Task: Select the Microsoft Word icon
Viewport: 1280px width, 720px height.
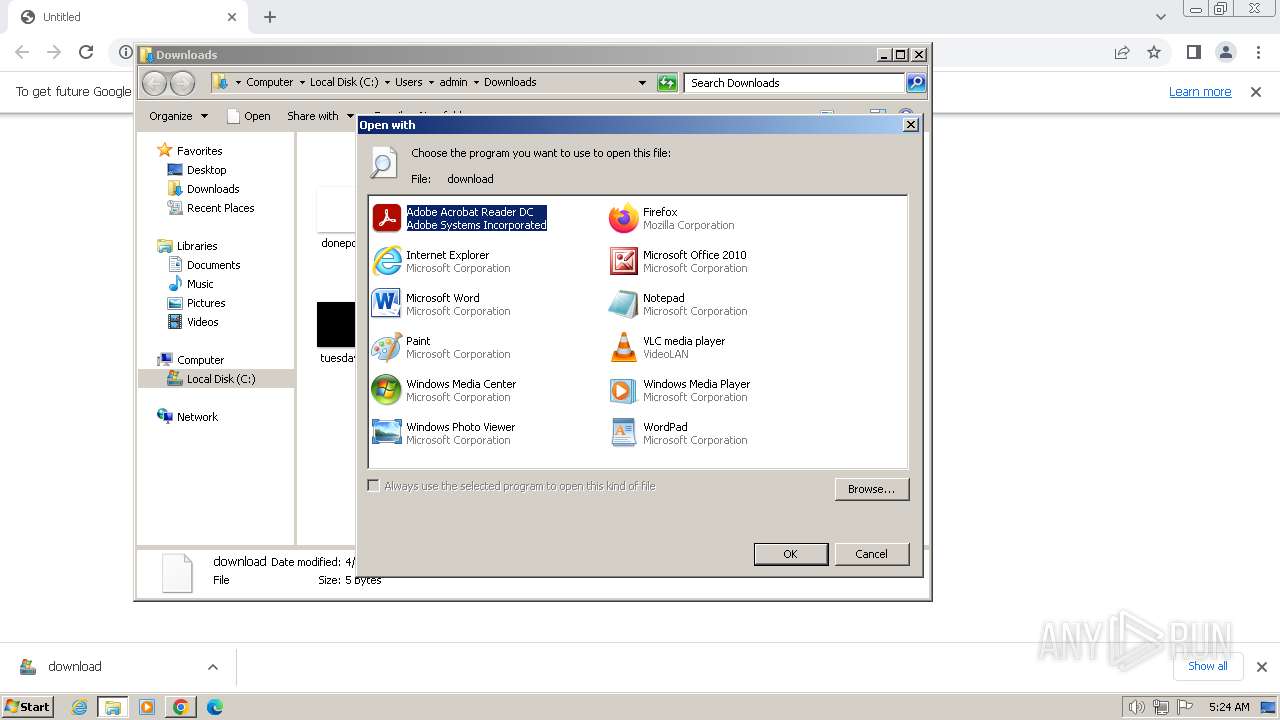Action: 386,304
